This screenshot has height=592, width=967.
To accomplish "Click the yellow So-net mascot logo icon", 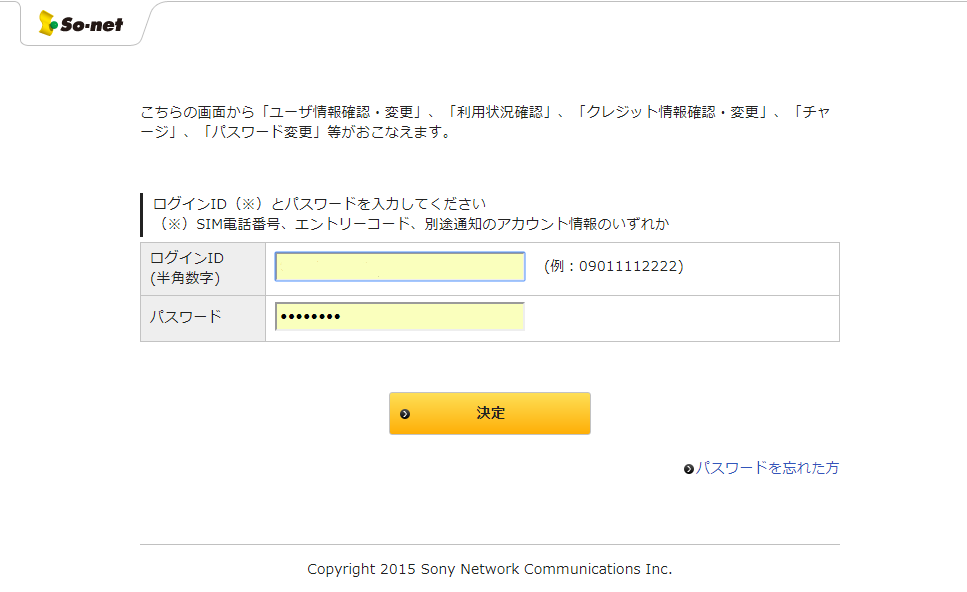I will [47, 23].
